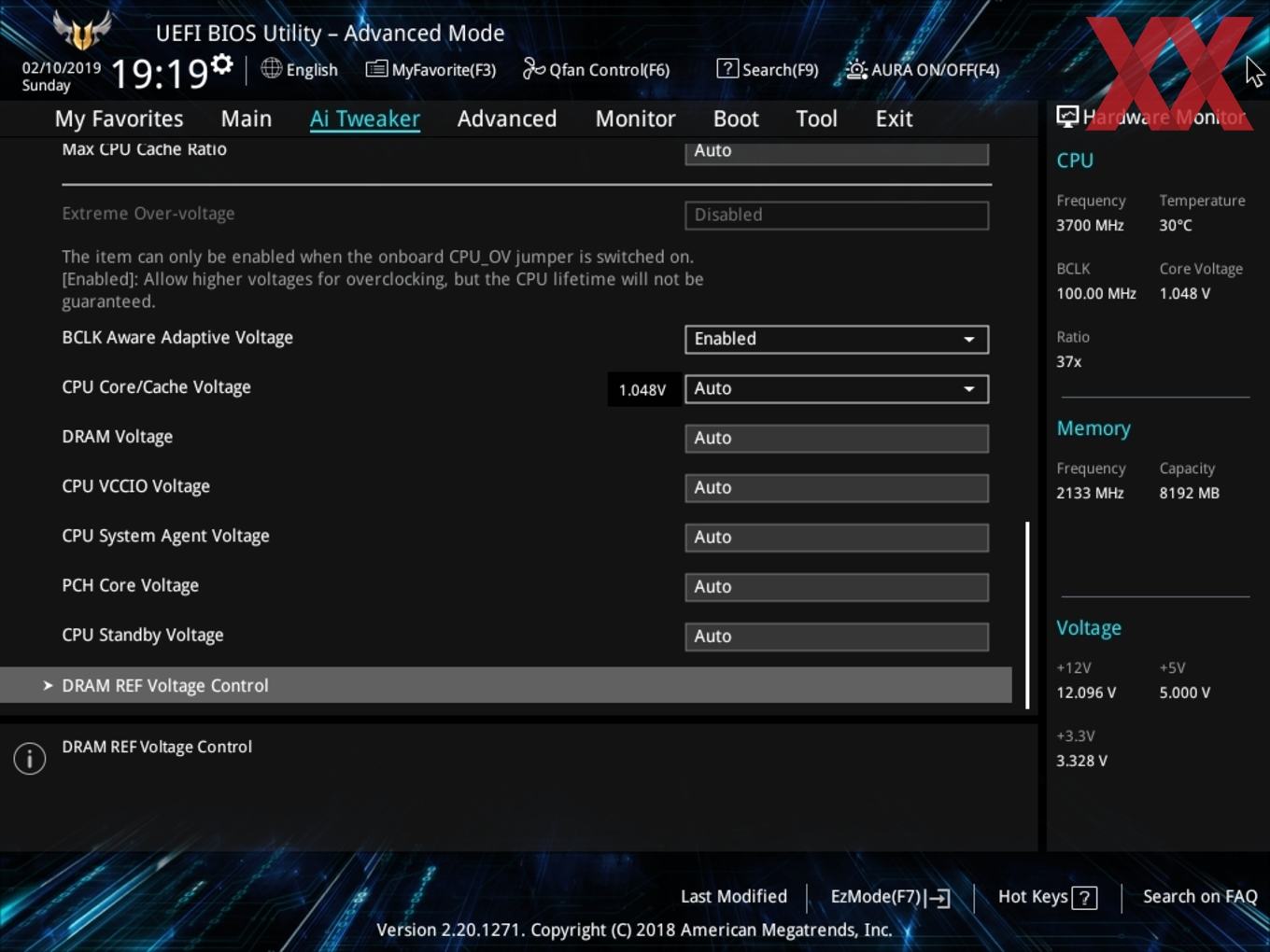This screenshot has height=952, width=1270.
Task: Click the DRAM Voltage input field
Action: click(x=837, y=438)
